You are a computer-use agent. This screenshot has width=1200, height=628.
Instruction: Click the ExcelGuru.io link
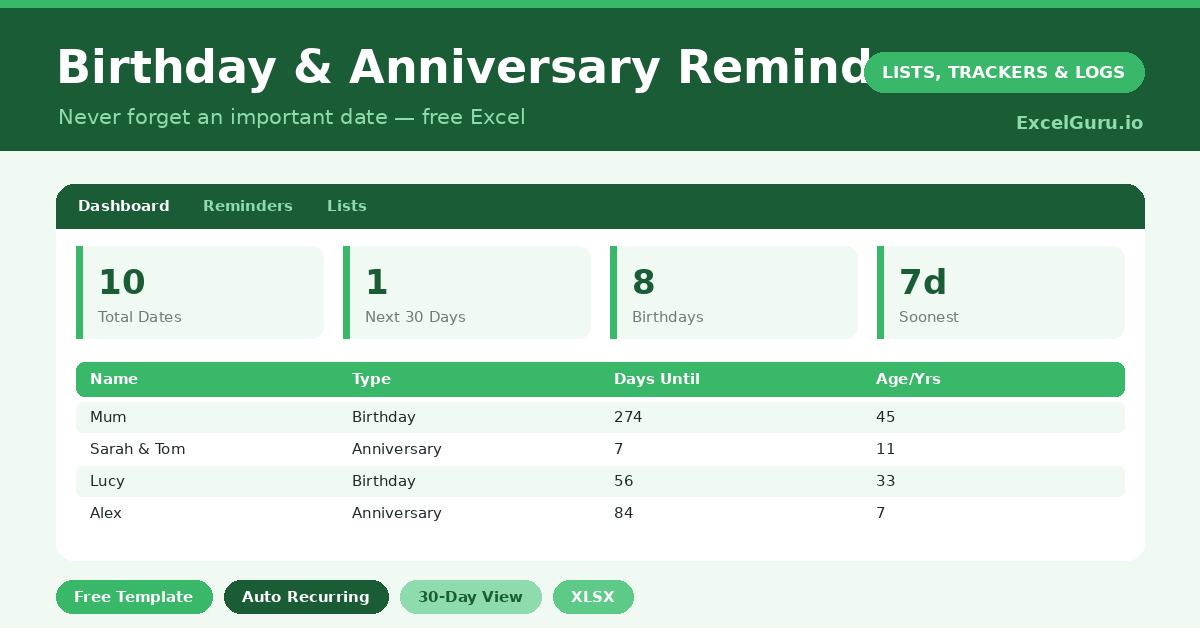[1079, 123]
